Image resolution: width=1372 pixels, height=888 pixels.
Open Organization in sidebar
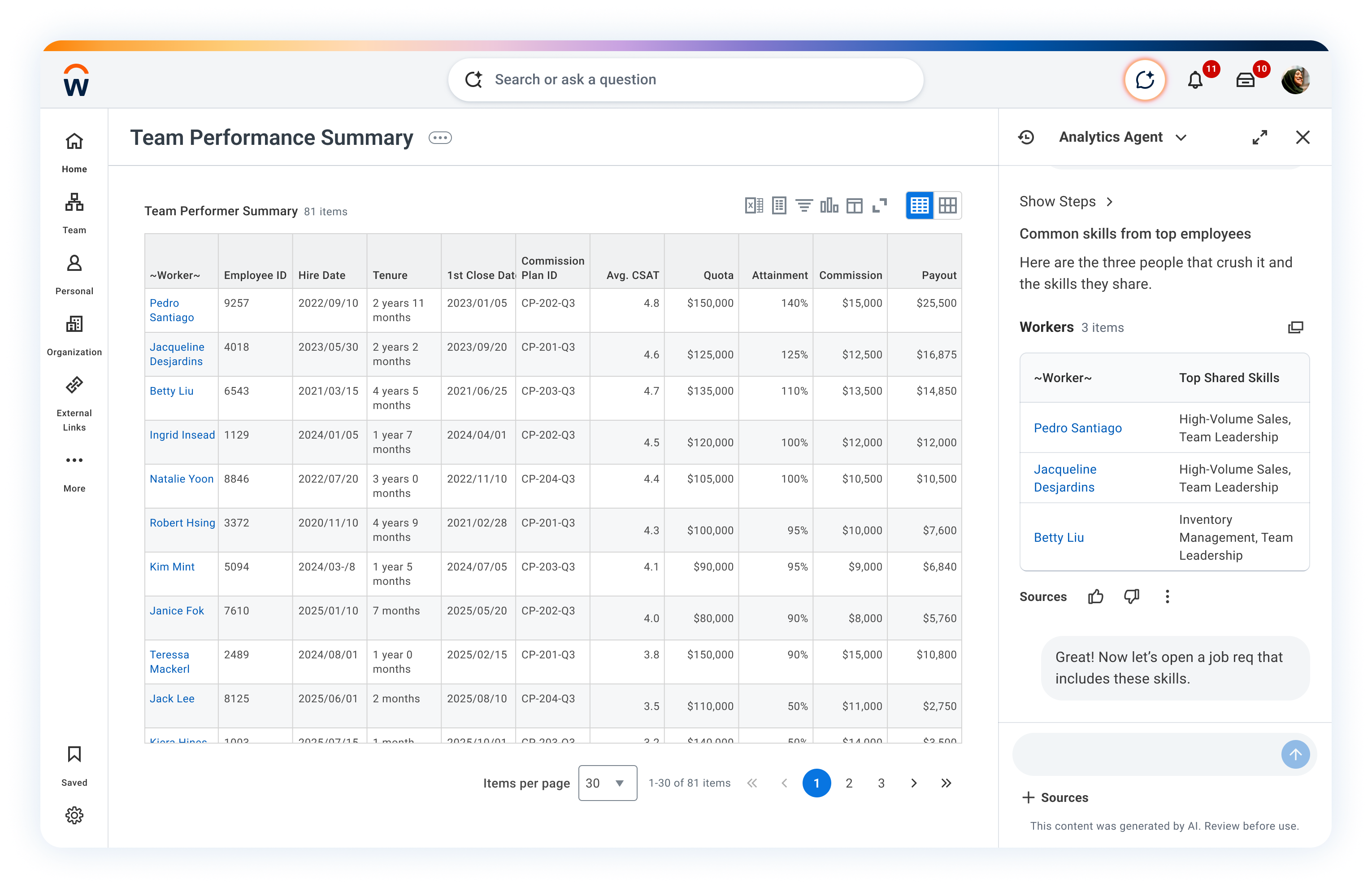coord(74,336)
